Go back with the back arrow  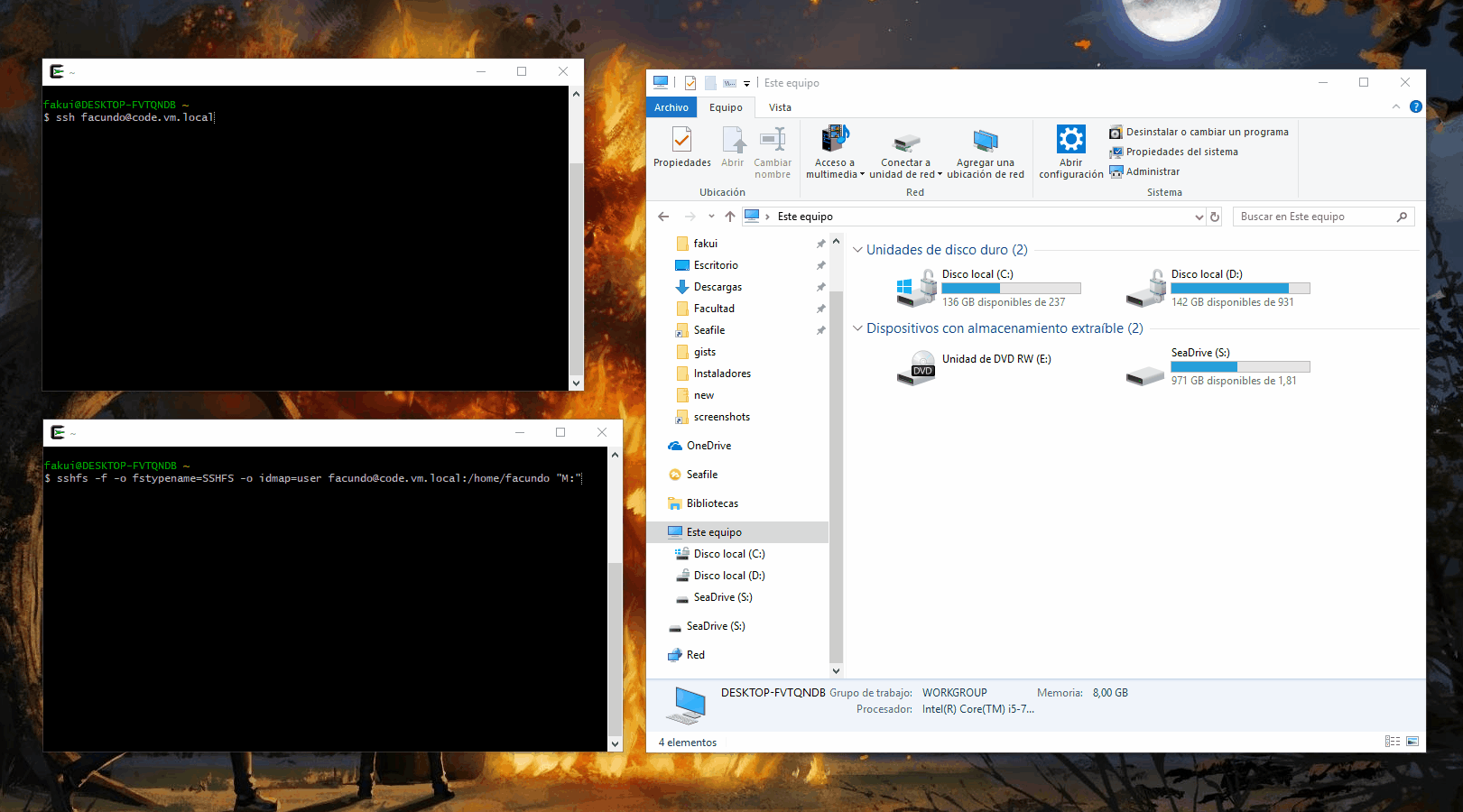663,217
